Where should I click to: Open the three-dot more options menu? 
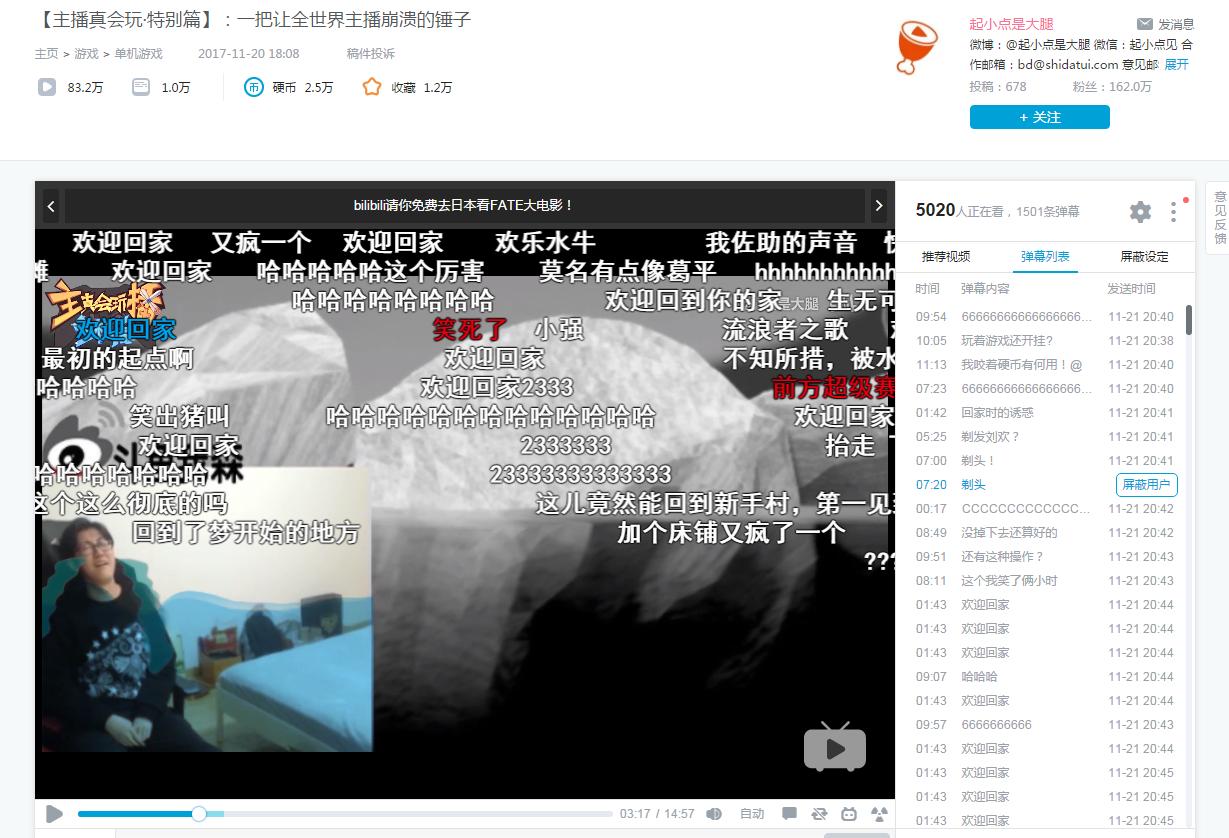coord(1173,211)
